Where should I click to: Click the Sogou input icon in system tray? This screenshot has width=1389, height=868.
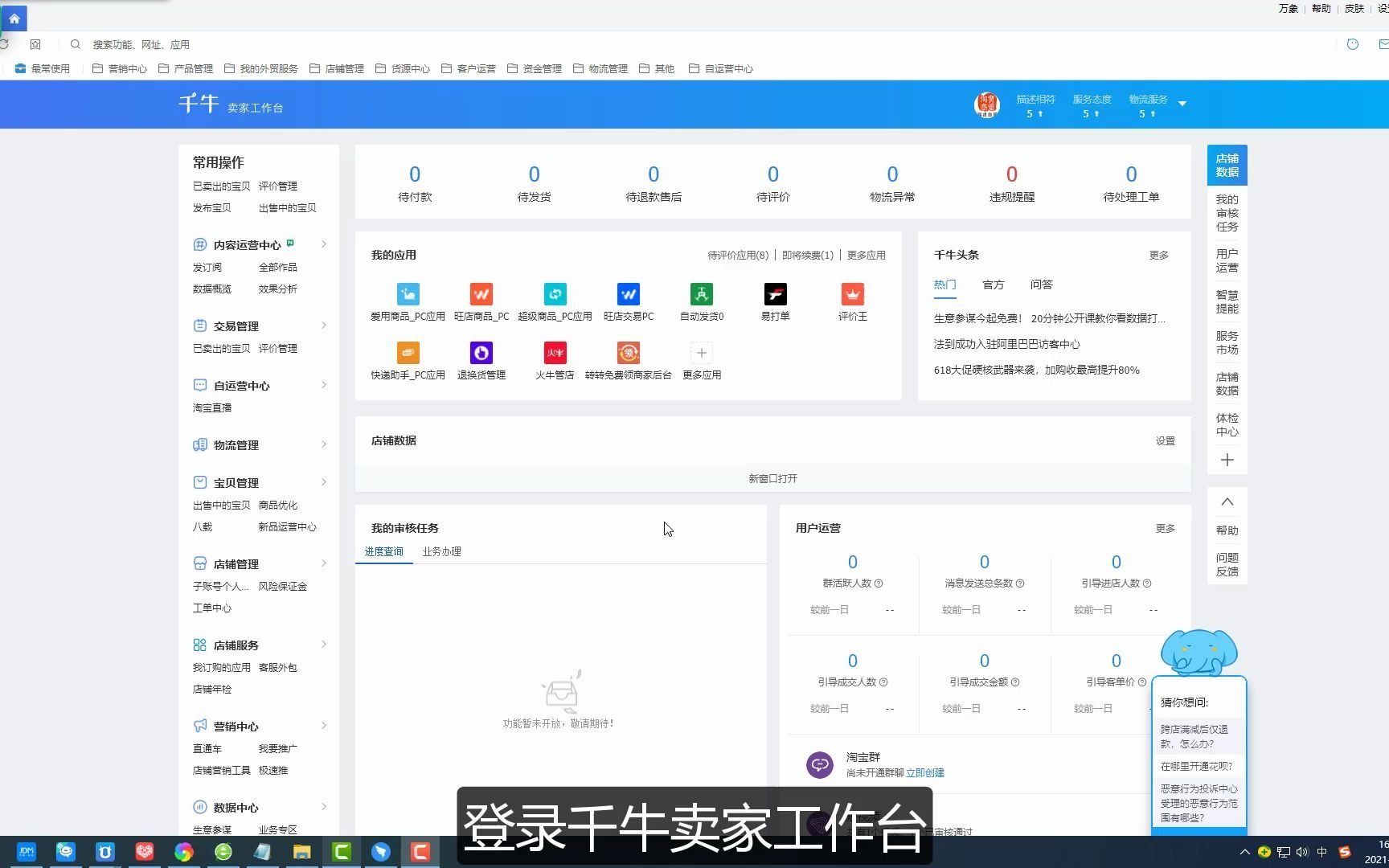coord(1345,852)
